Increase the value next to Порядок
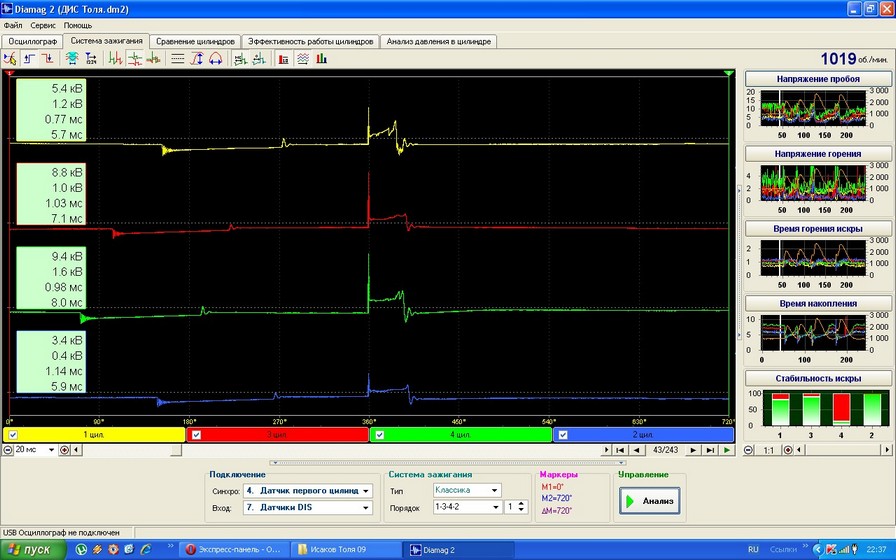This screenshot has width=896, height=560. point(521,504)
